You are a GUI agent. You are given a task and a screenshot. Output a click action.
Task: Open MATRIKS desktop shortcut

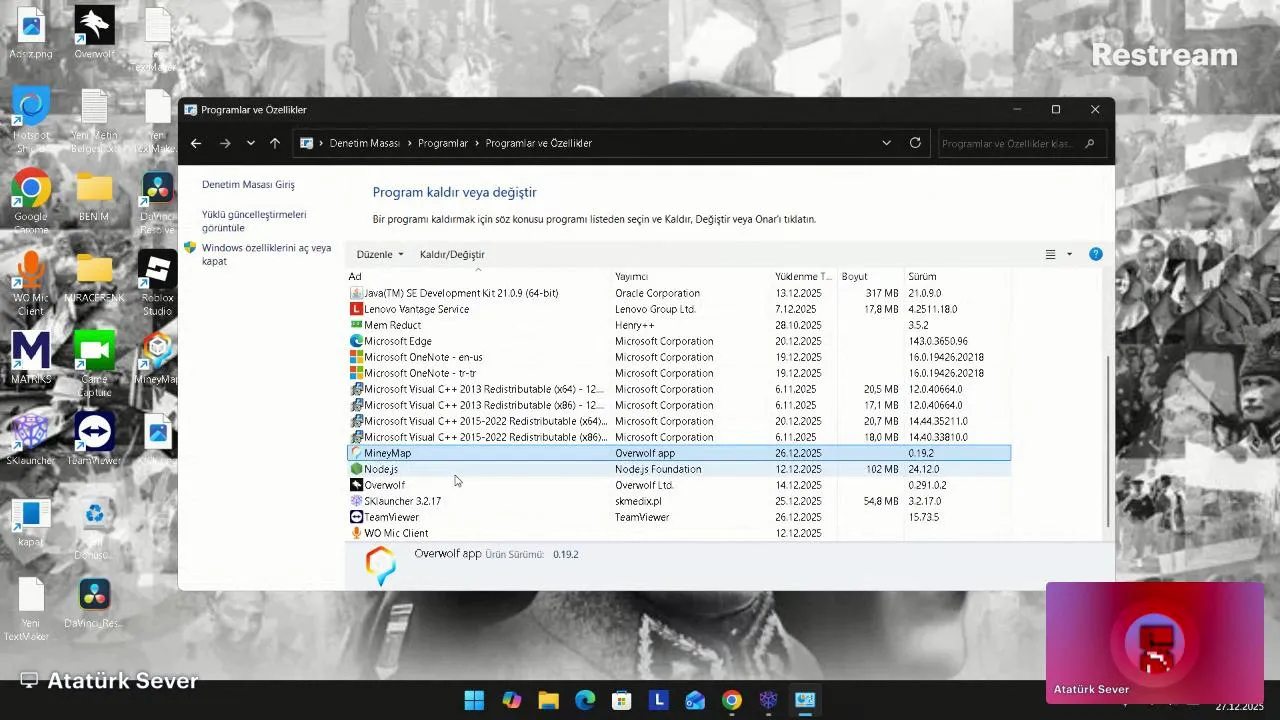point(31,358)
